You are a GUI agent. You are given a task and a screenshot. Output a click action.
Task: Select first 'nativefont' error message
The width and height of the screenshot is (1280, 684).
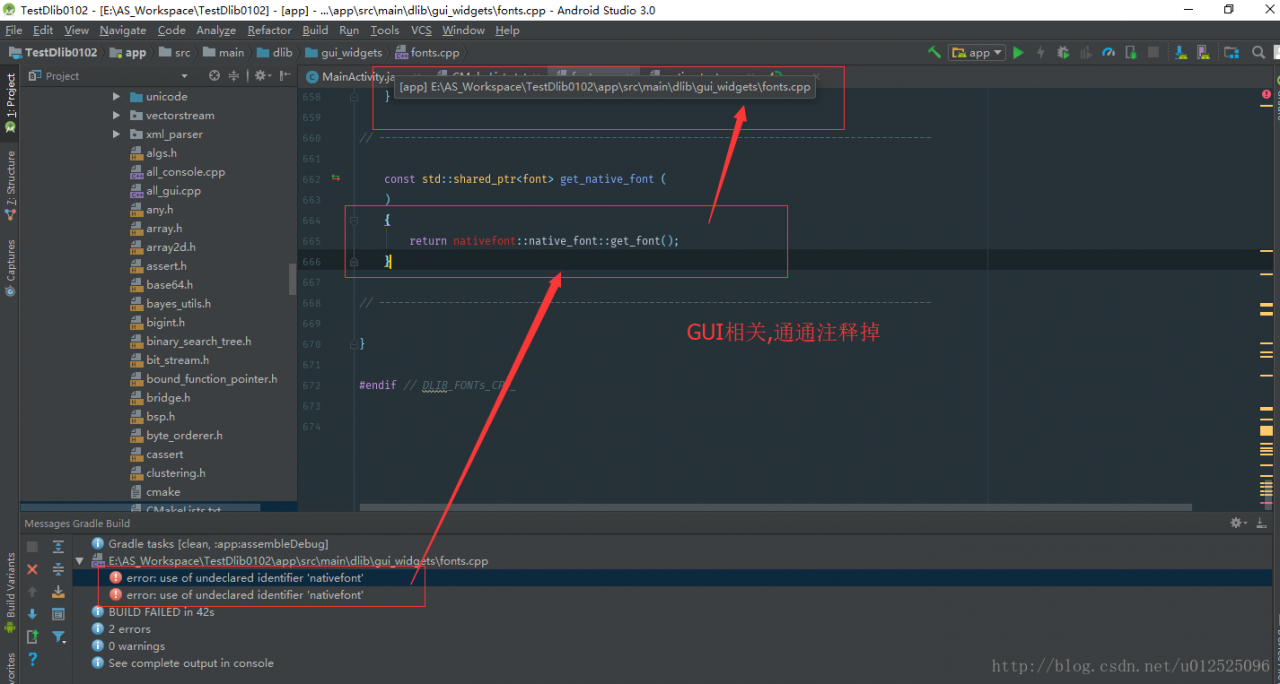click(x=236, y=578)
